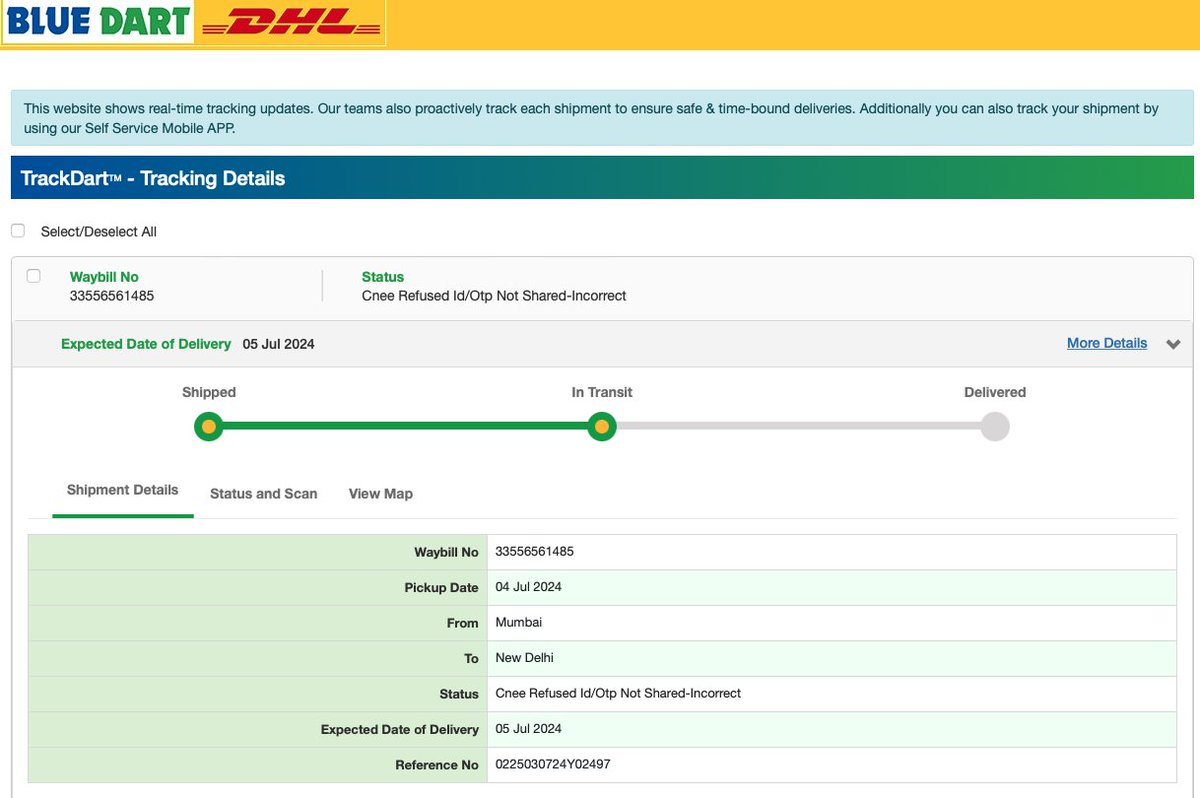Screen dimensions: 1200x798
Task: Collapse details with the chevron beside More Details
Action: (1173, 344)
